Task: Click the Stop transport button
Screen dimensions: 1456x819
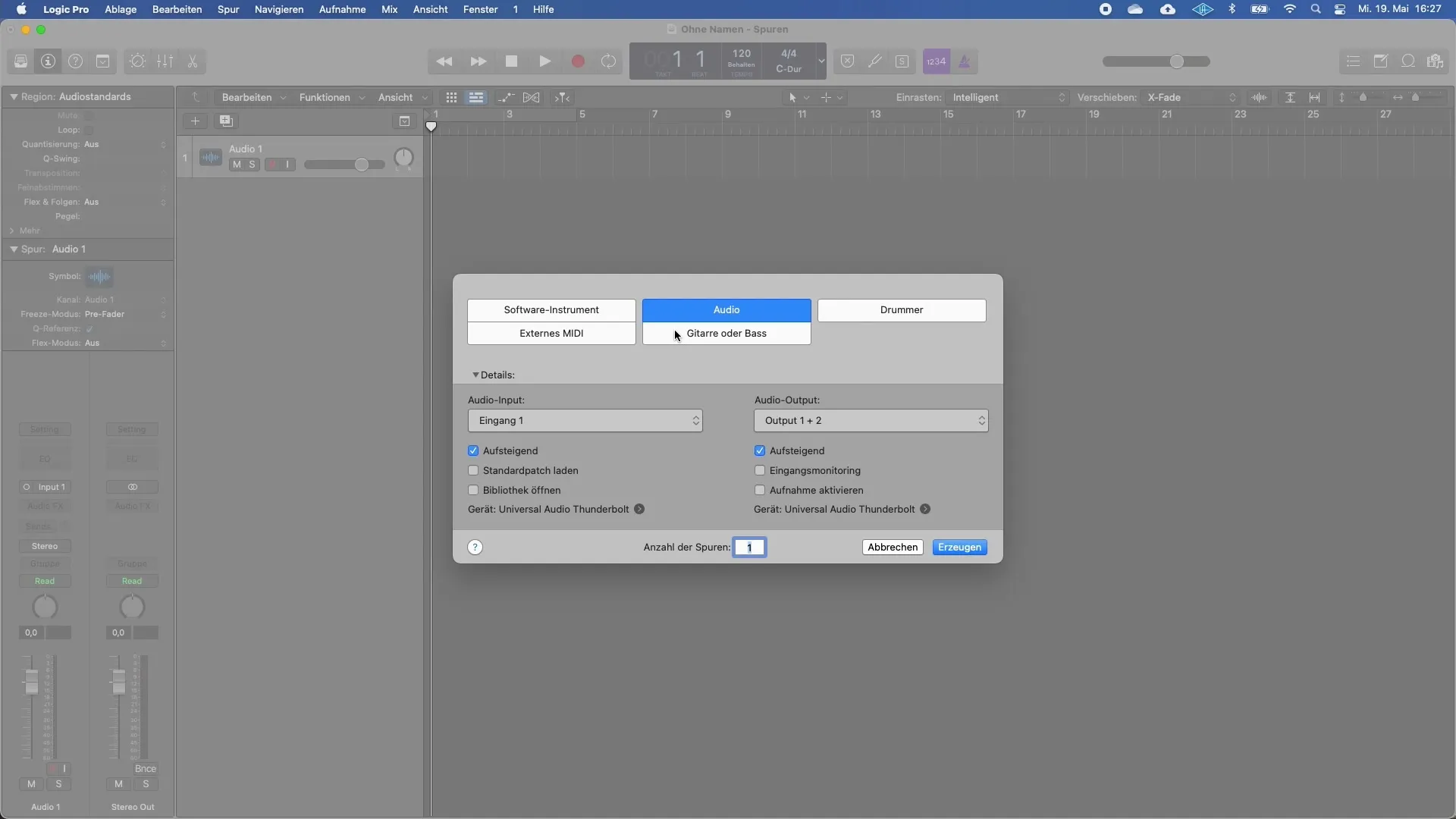Action: click(x=511, y=61)
